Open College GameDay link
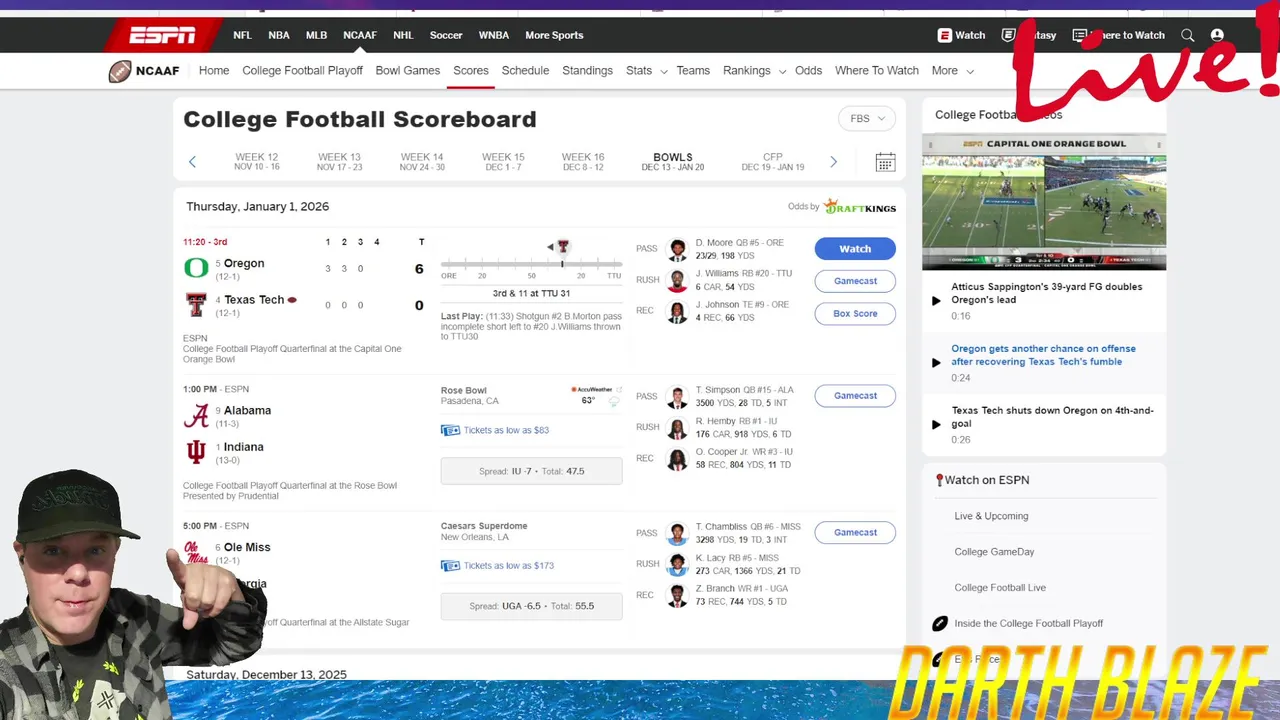This screenshot has width=1280, height=720. click(994, 552)
